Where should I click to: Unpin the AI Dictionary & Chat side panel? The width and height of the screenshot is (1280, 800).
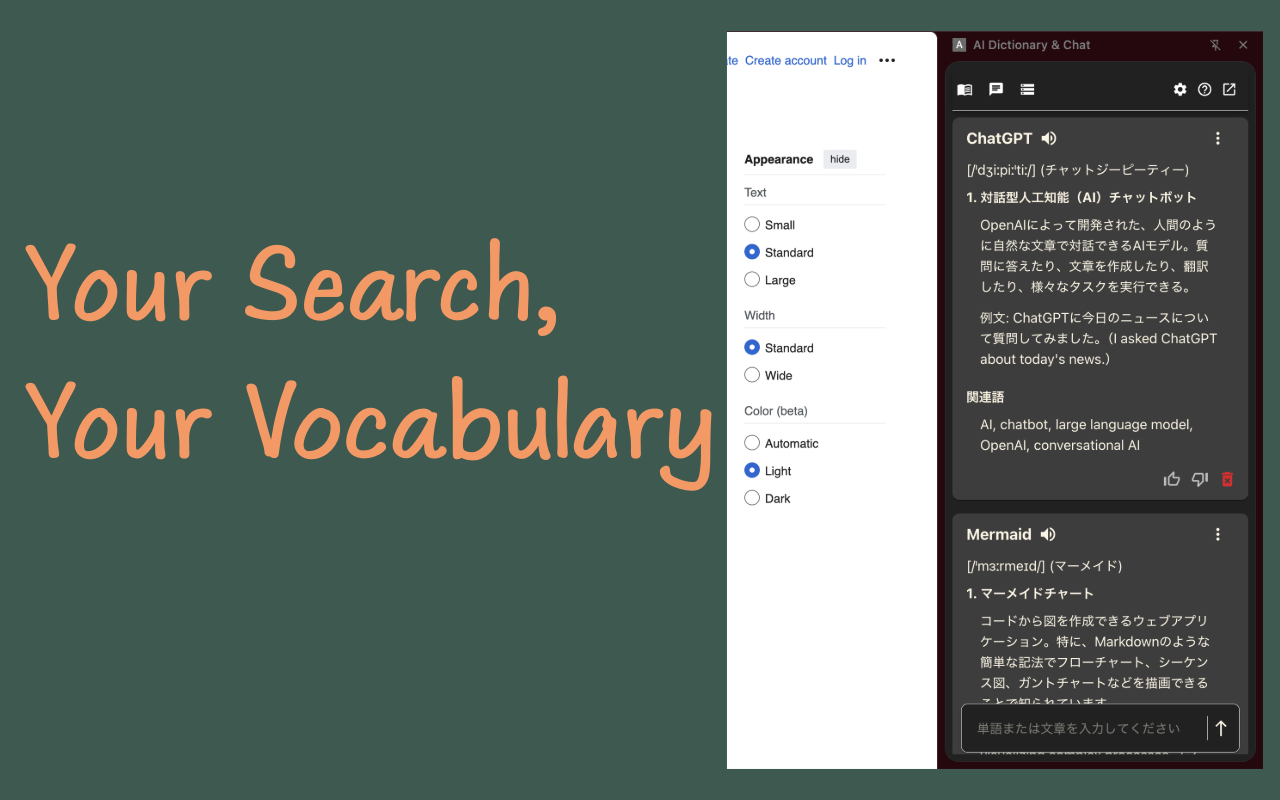click(x=1215, y=45)
